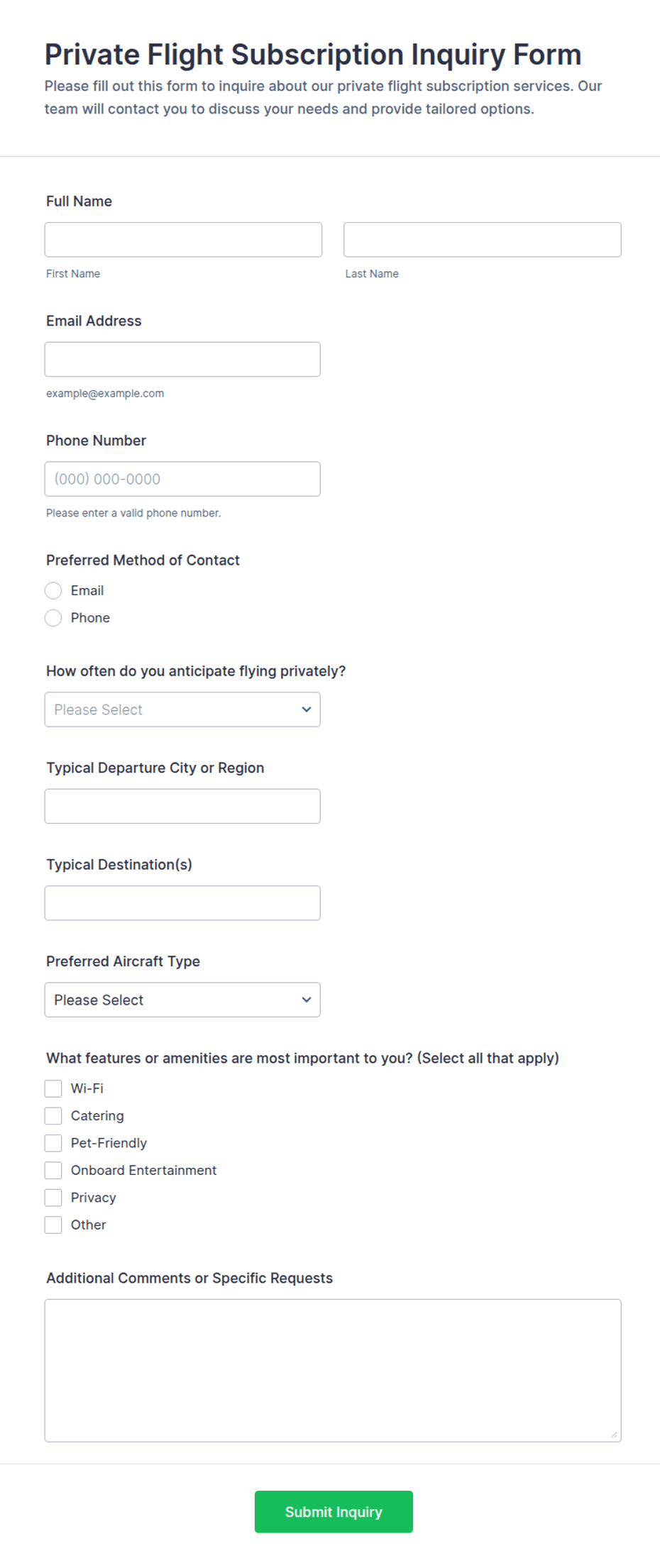Image resolution: width=660 pixels, height=1568 pixels.
Task: Click the First Name input field
Action: click(x=183, y=240)
